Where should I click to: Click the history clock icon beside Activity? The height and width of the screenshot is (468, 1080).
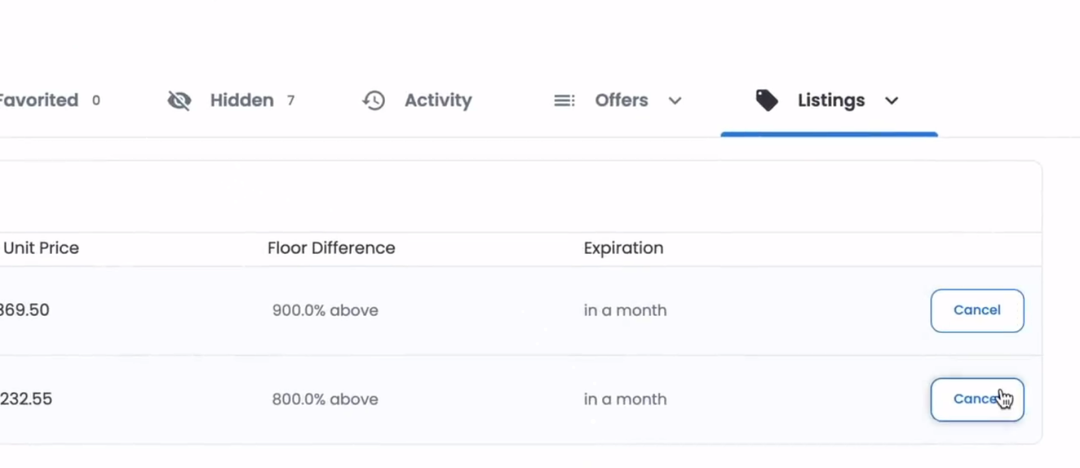point(374,100)
